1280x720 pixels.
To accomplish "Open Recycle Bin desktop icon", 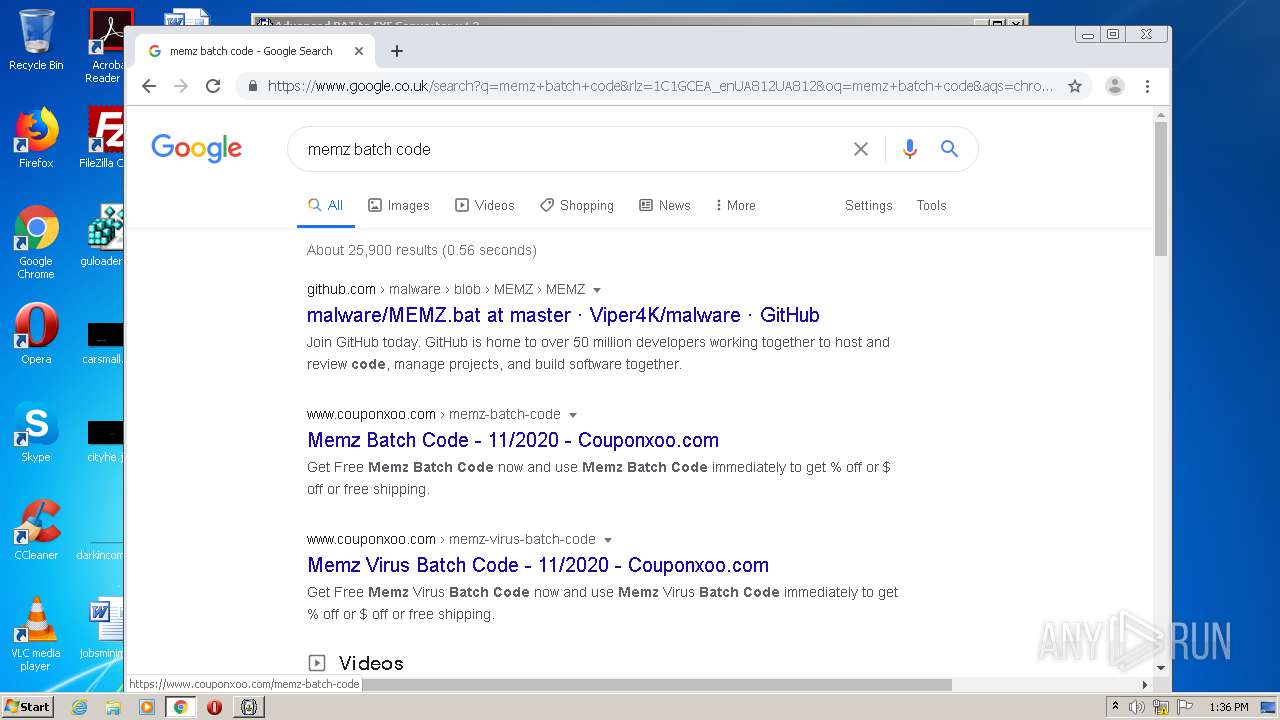I will (x=36, y=40).
